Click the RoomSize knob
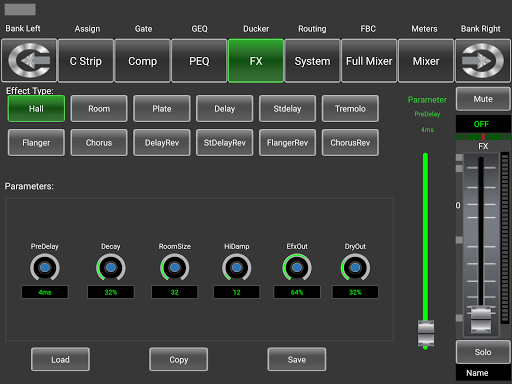This screenshot has height=384, width=512. point(174,267)
